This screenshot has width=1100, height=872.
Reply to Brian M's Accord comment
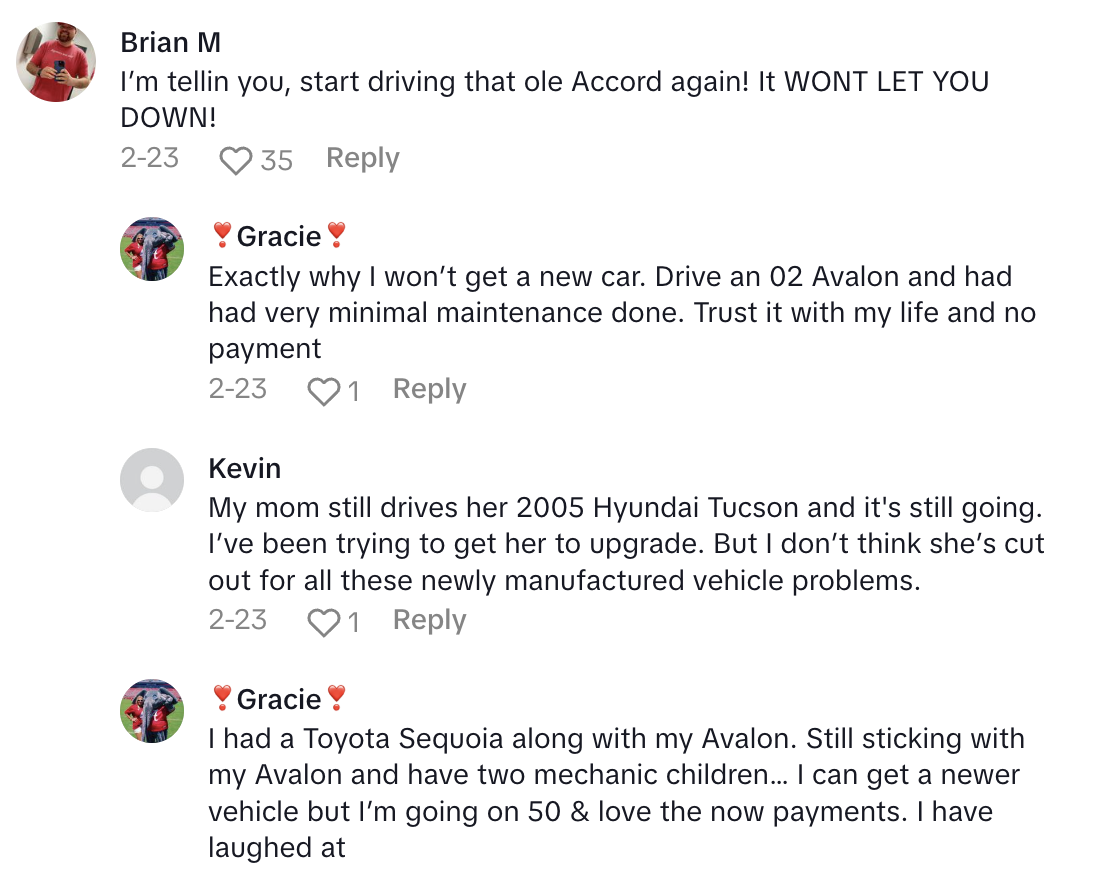(x=362, y=158)
